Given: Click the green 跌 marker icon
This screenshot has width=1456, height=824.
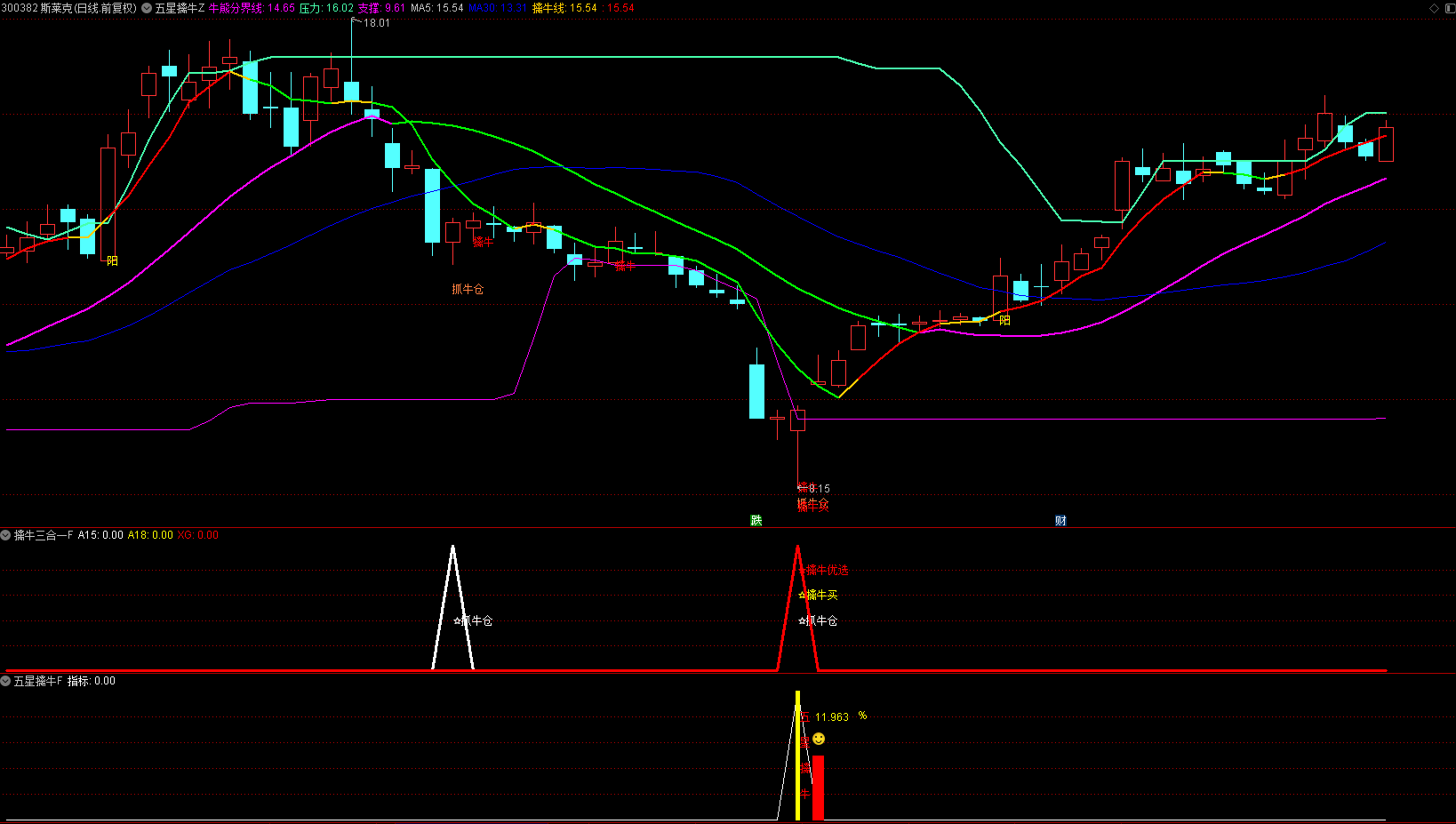Looking at the screenshot, I should pos(756,520).
